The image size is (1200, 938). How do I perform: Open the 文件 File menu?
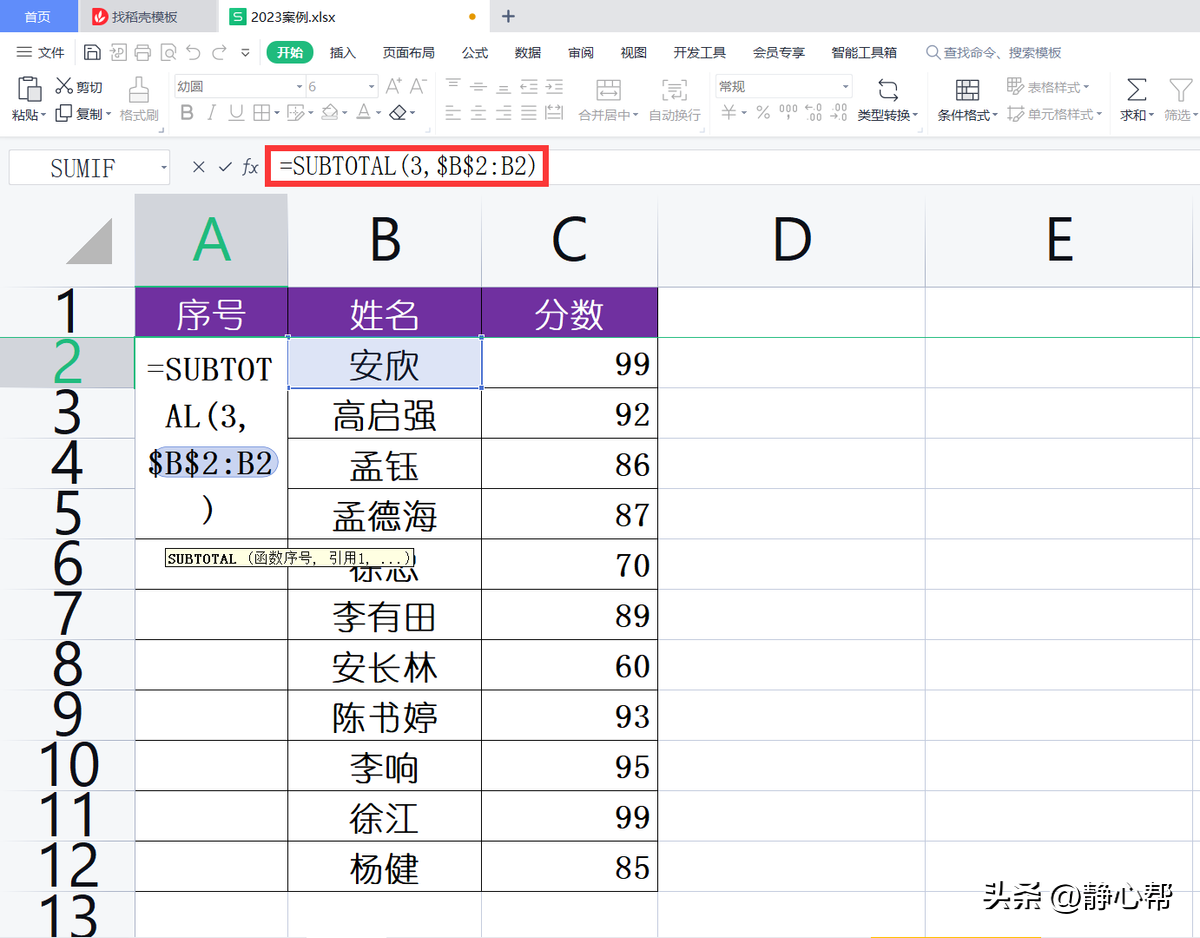tap(40, 52)
